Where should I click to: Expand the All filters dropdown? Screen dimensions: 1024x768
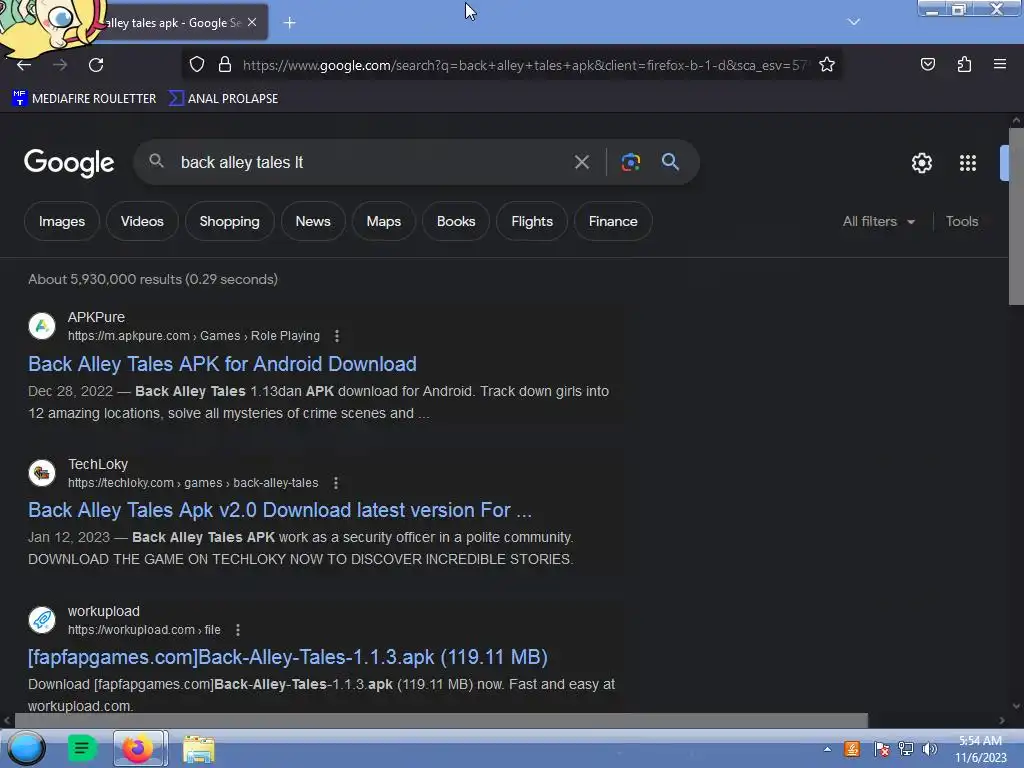pos(878,221)
